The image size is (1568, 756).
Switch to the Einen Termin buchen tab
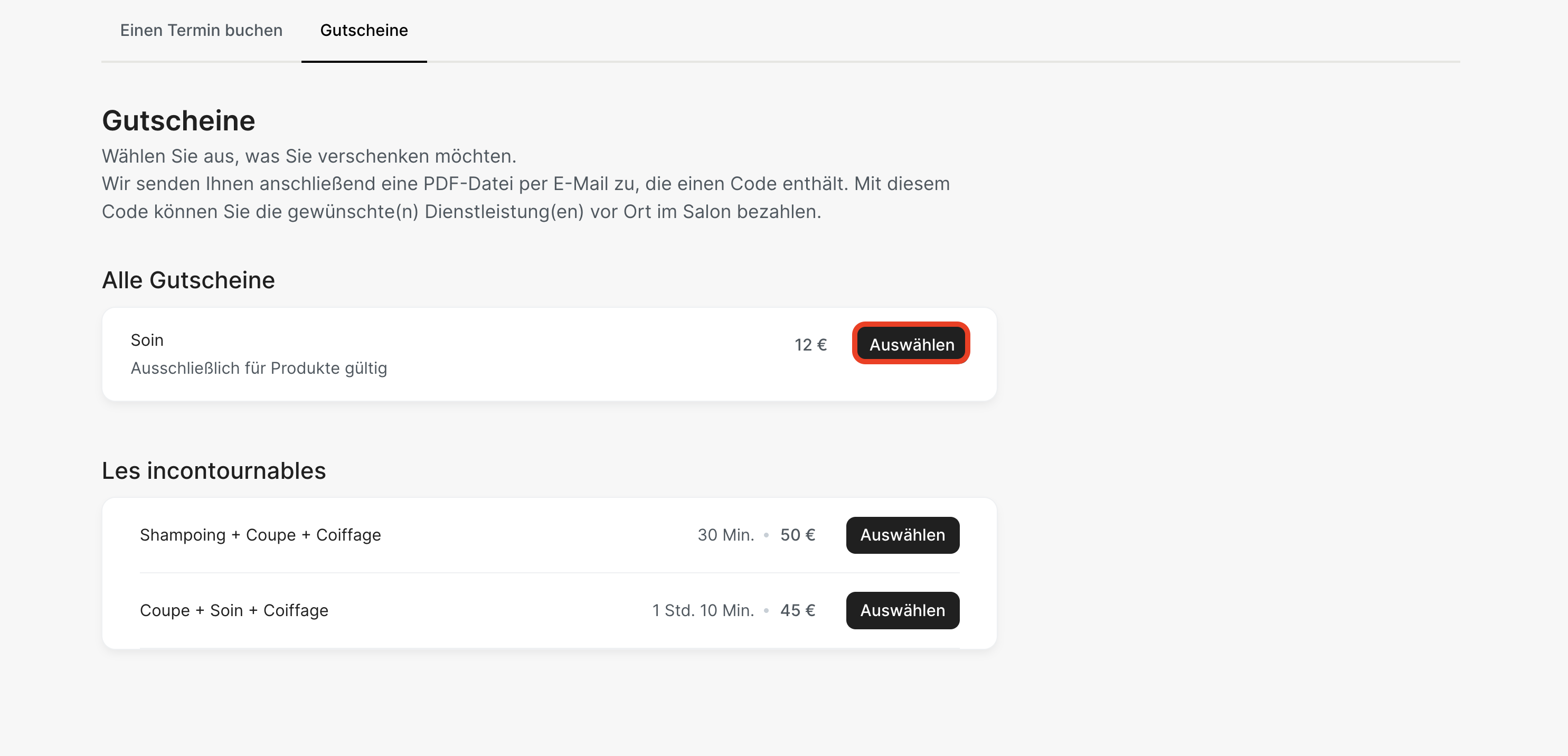pyautogui.click(x=201, y=31)
